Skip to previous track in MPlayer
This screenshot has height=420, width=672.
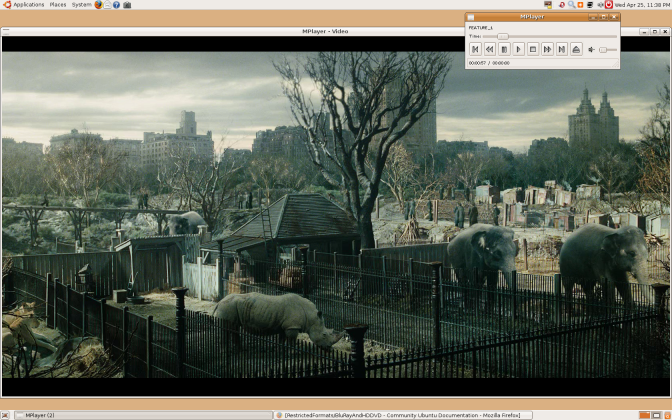pyautogui.click(x=475, y=49)
